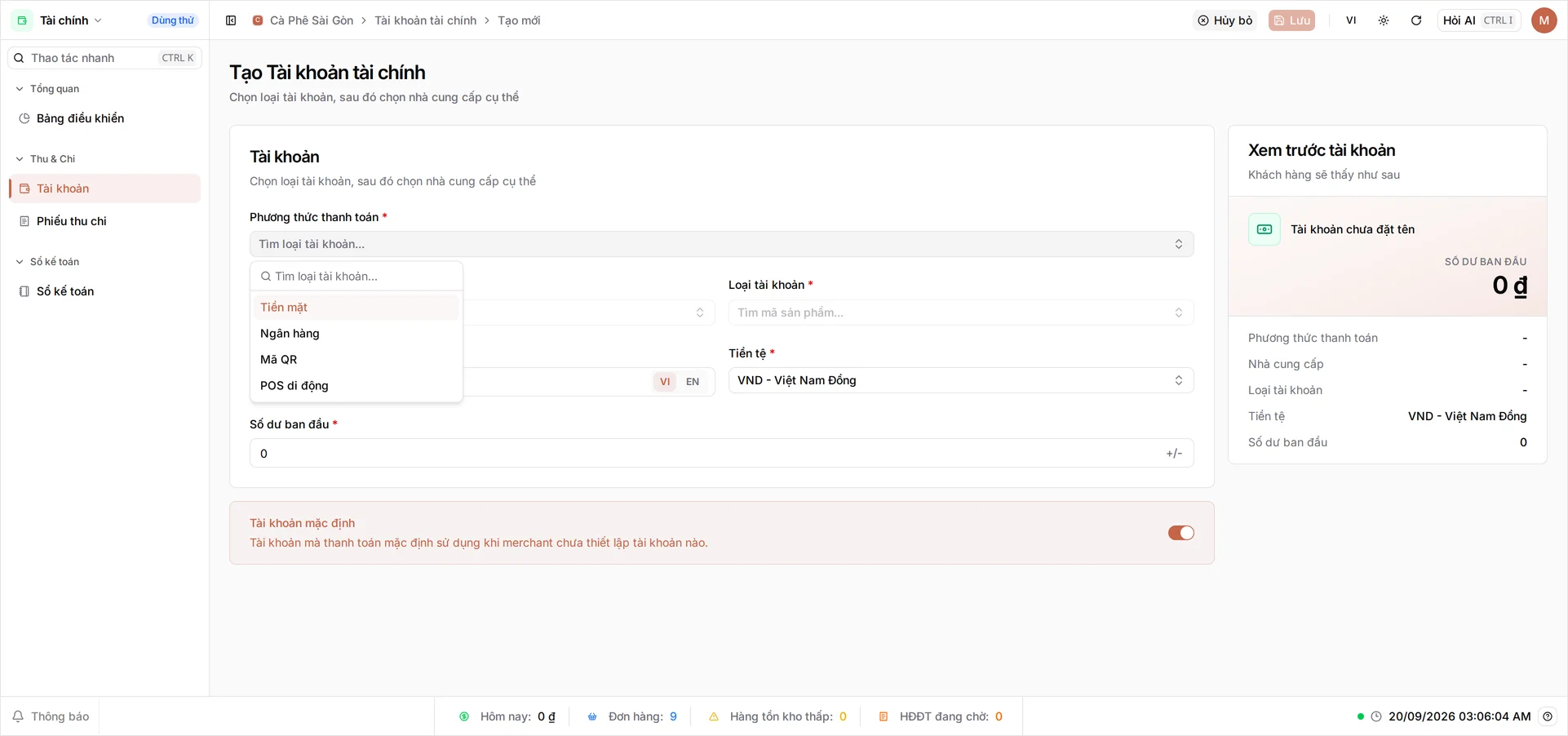Screen dimensions: 1568x736
Task: Open the user avatar M menu
Action: pos(1544,20)
